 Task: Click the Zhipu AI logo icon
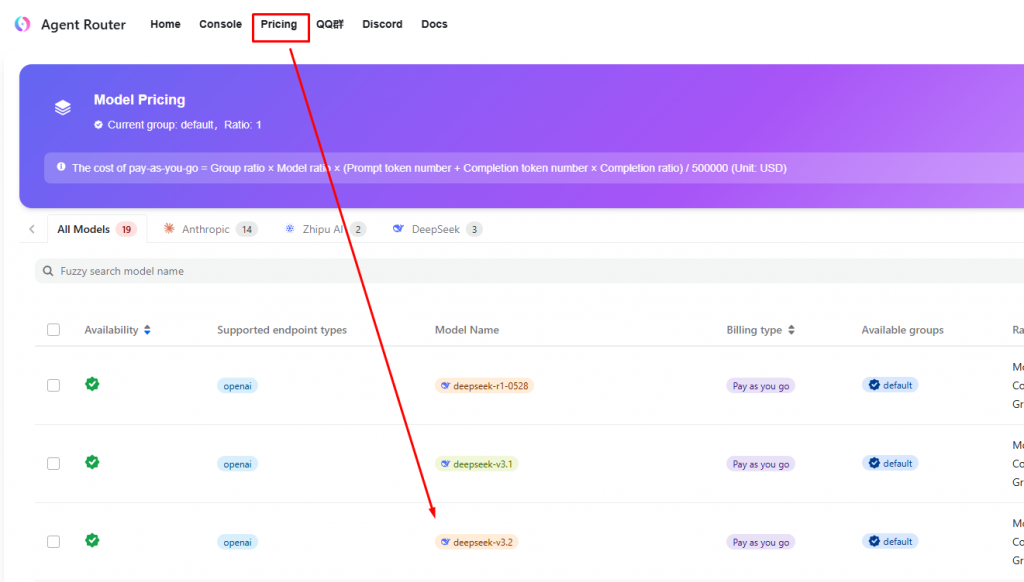[290, 229]
